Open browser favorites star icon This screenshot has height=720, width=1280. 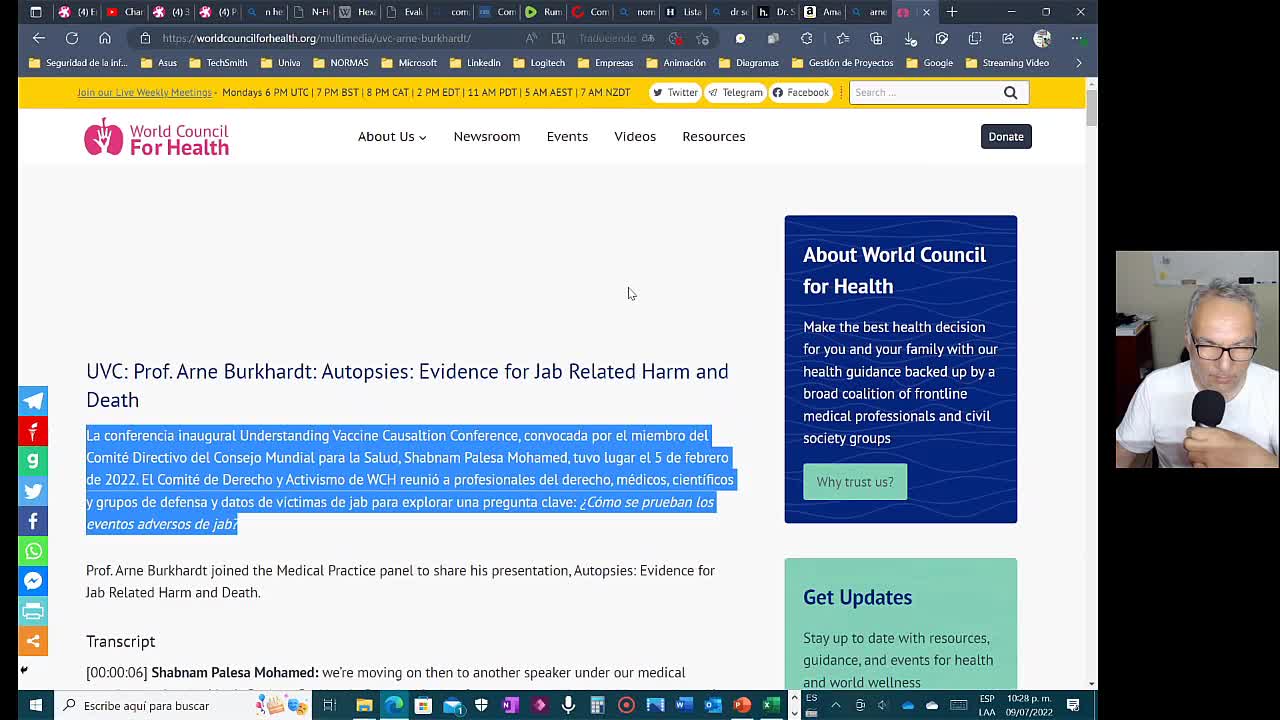tap(843, 38)
